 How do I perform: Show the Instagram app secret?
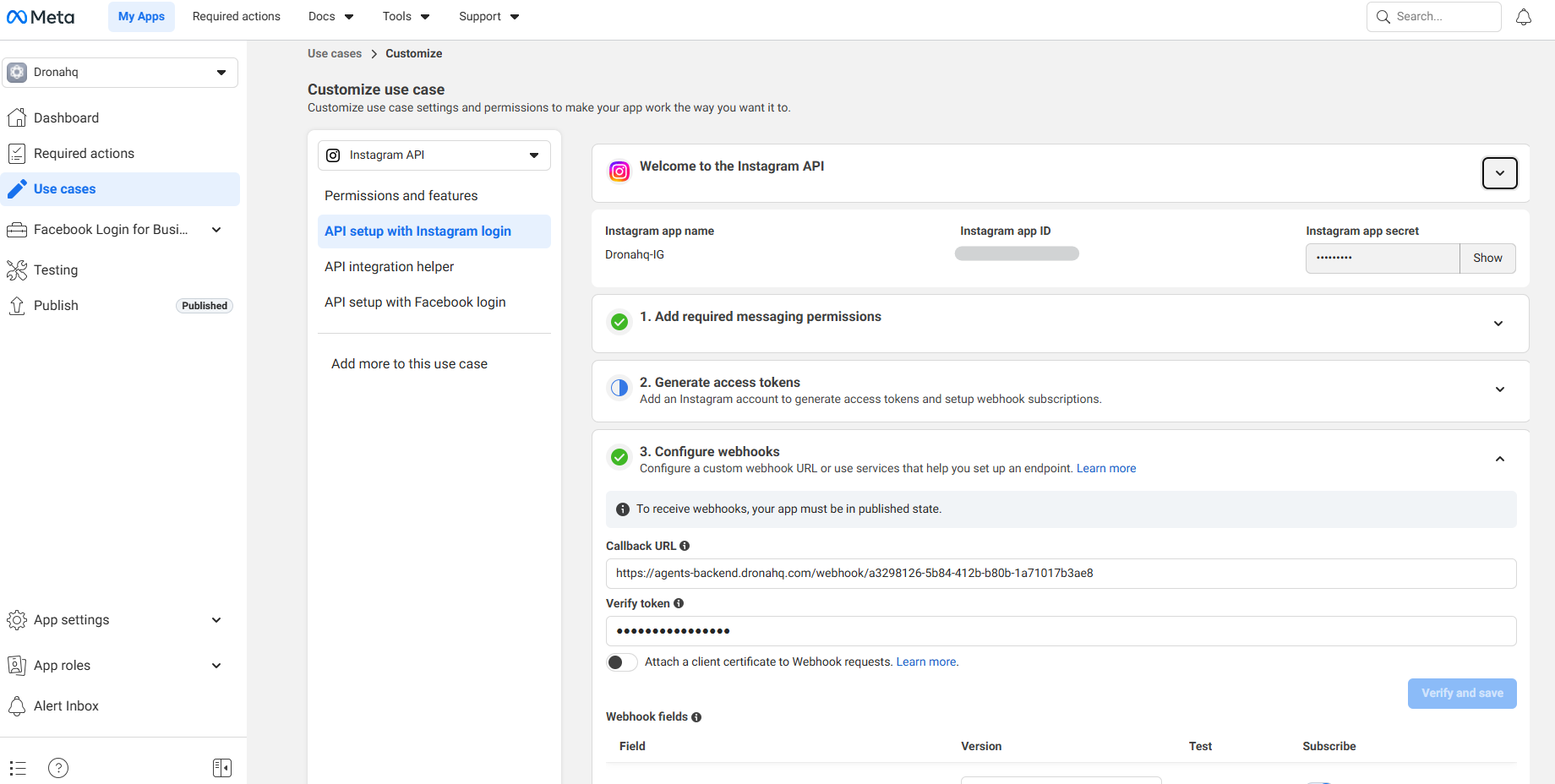1487,258
